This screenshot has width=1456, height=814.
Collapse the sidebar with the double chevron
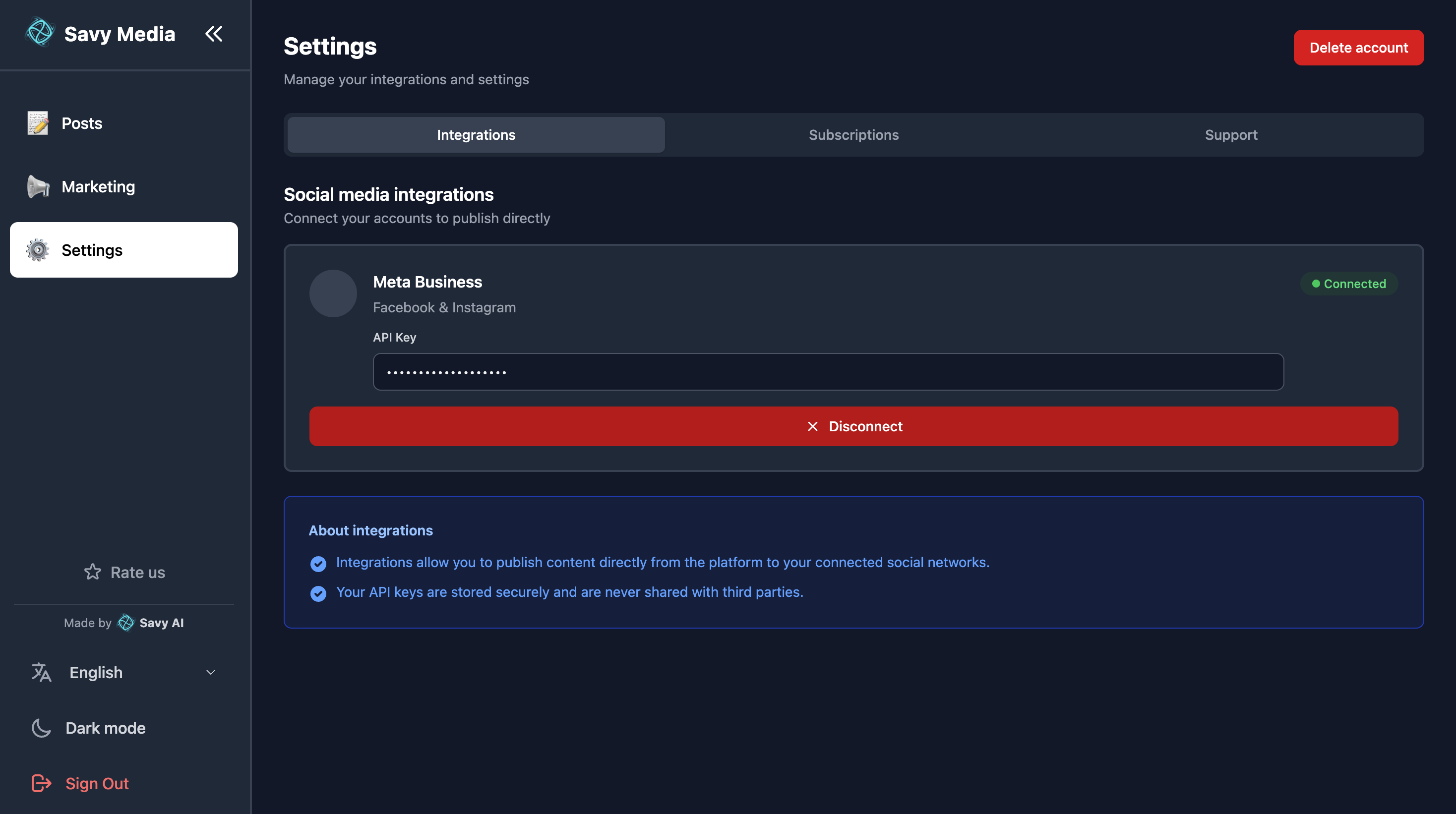214,33
